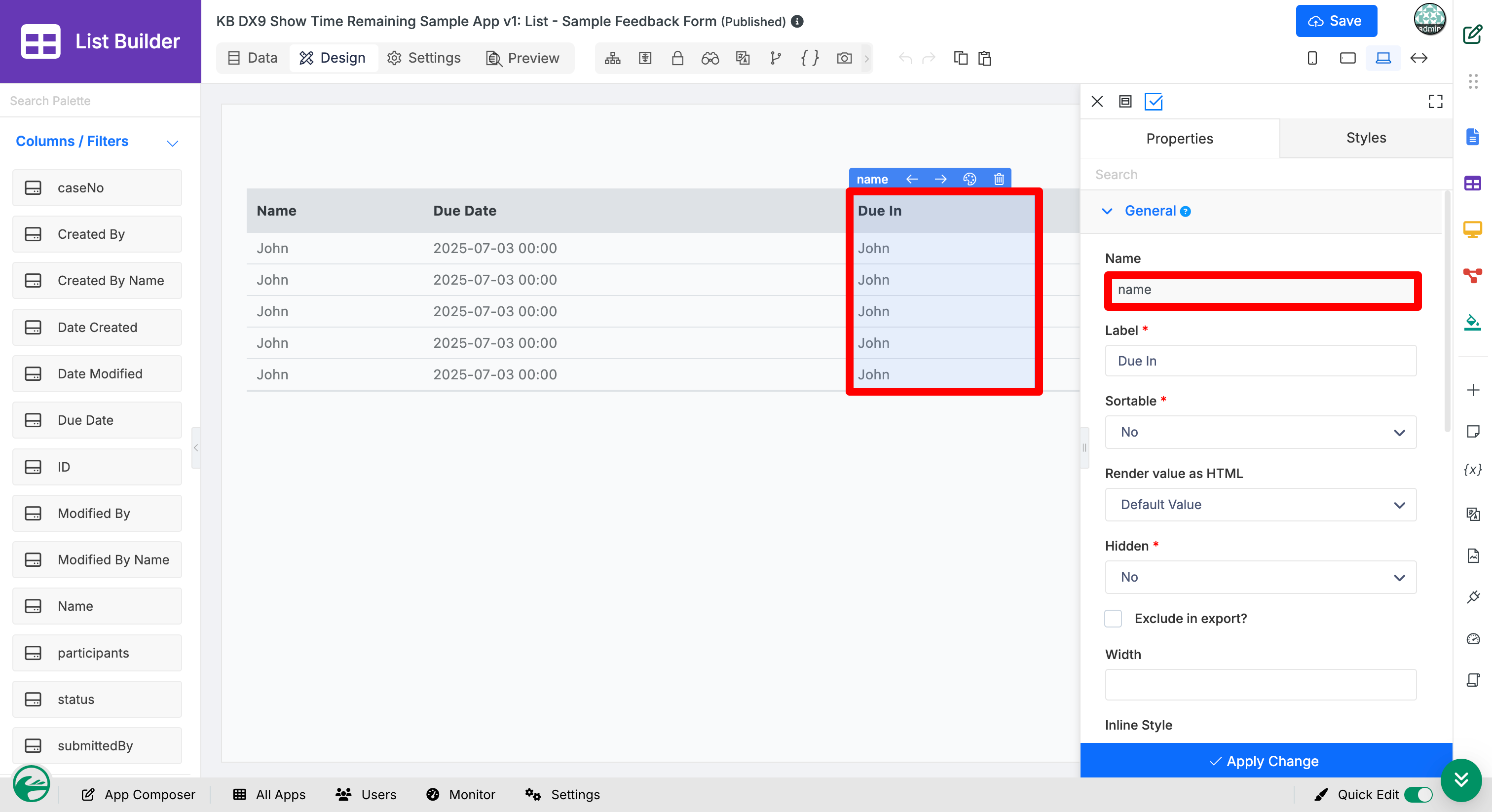Select the Due Date palette item
This screenshot has height=812, width=1492.
[97, 420]
